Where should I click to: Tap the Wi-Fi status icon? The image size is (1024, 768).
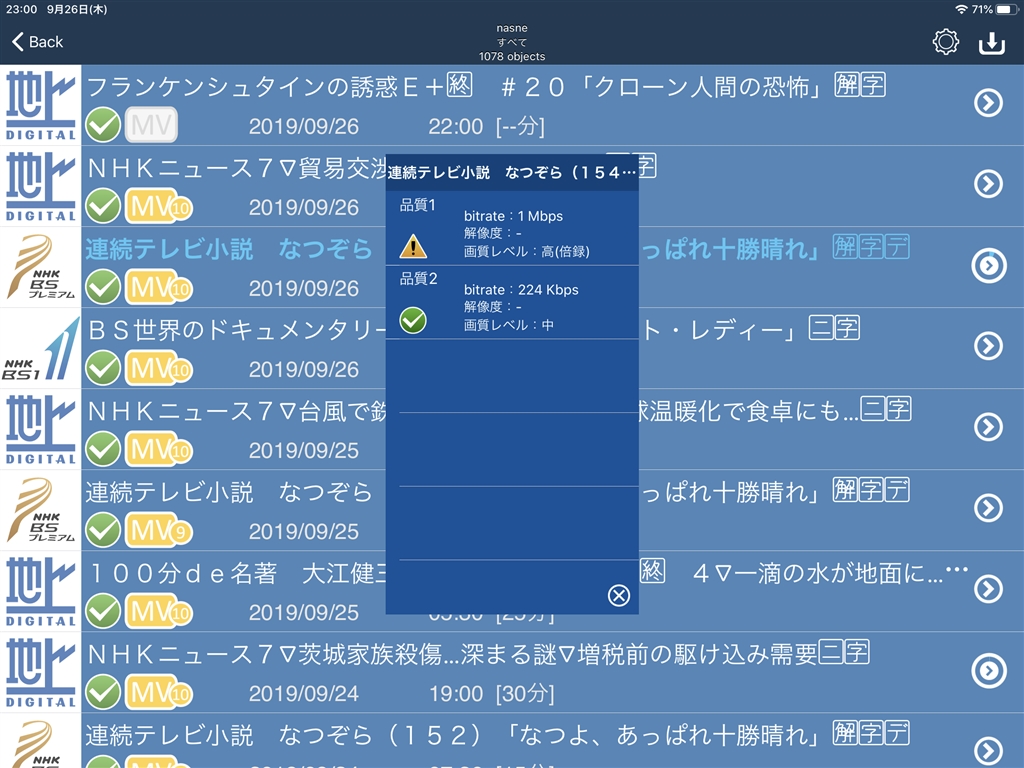(x=961, y=9)
